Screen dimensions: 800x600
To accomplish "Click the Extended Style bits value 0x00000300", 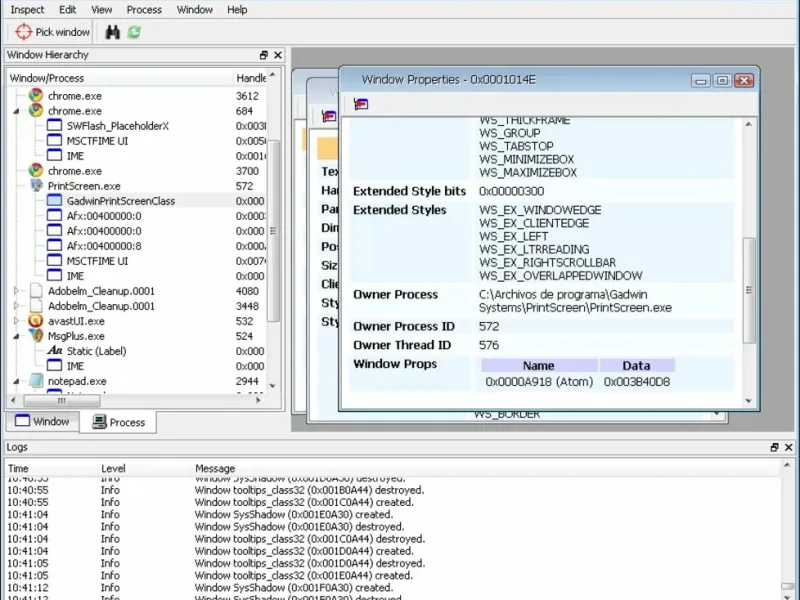I will (x=511, y=191).
